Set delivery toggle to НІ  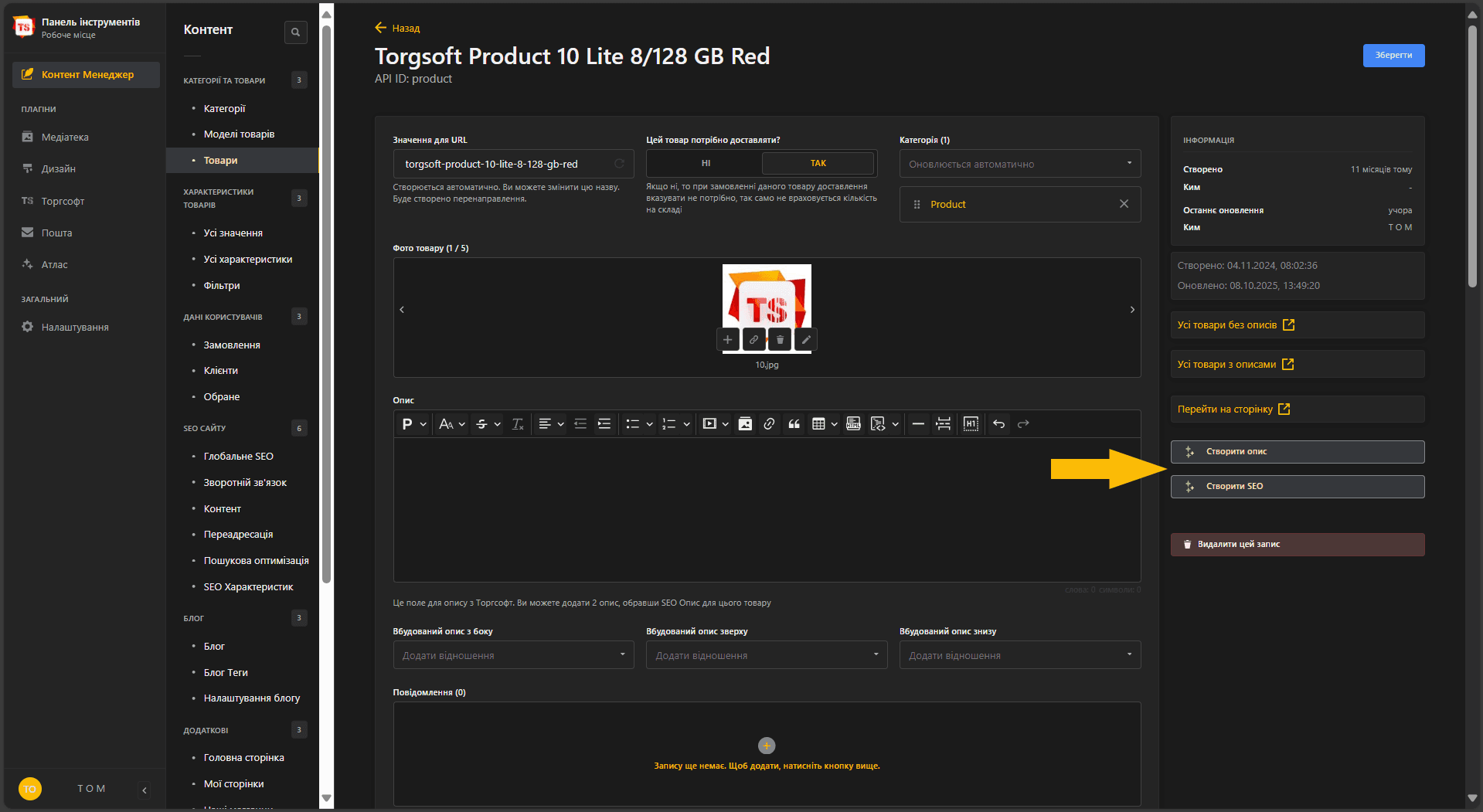pyautogui.click(x=705, y=164)
